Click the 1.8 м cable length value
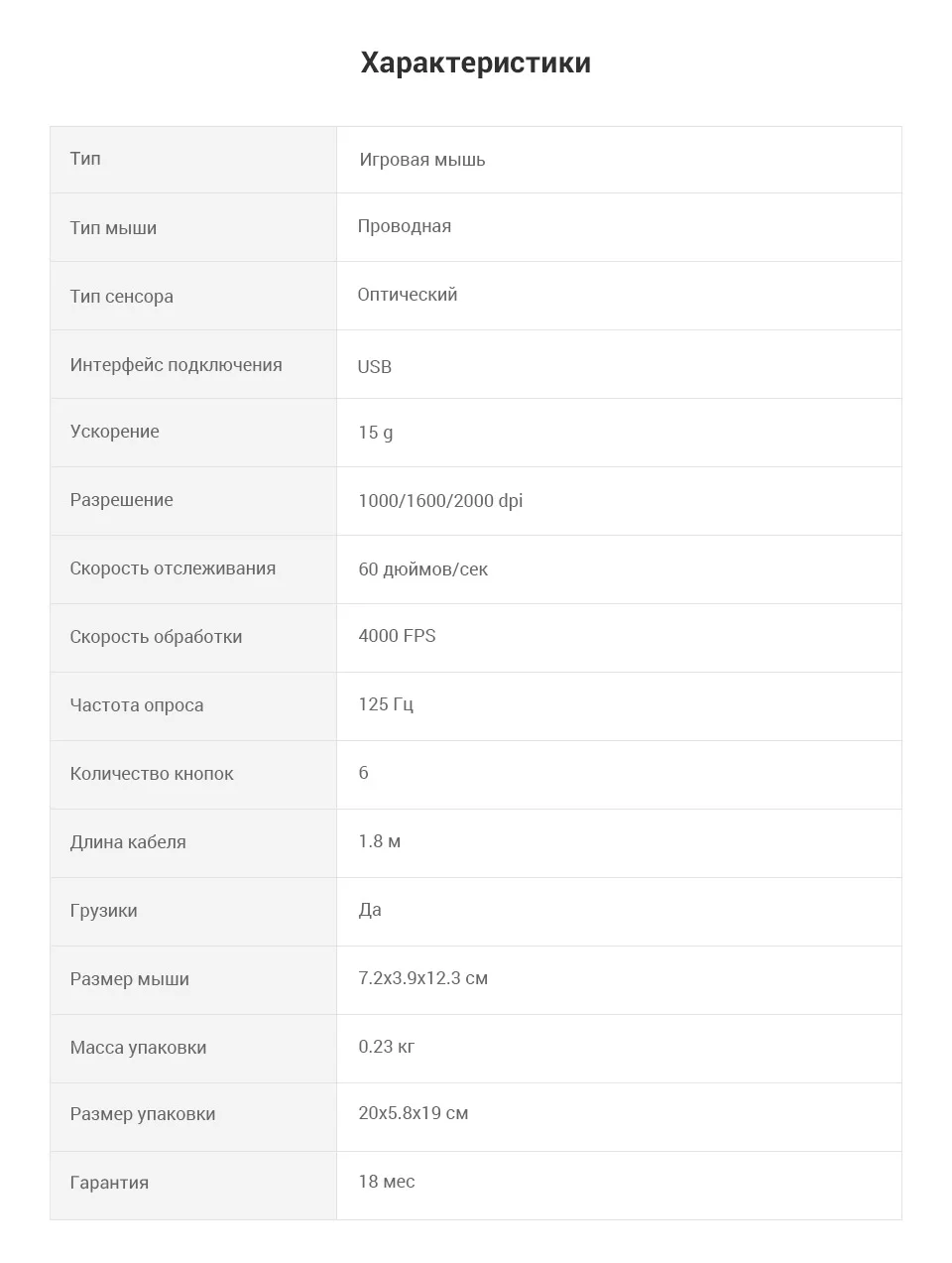The height and width of the screenshot is (1263, 952). [380, 841]
